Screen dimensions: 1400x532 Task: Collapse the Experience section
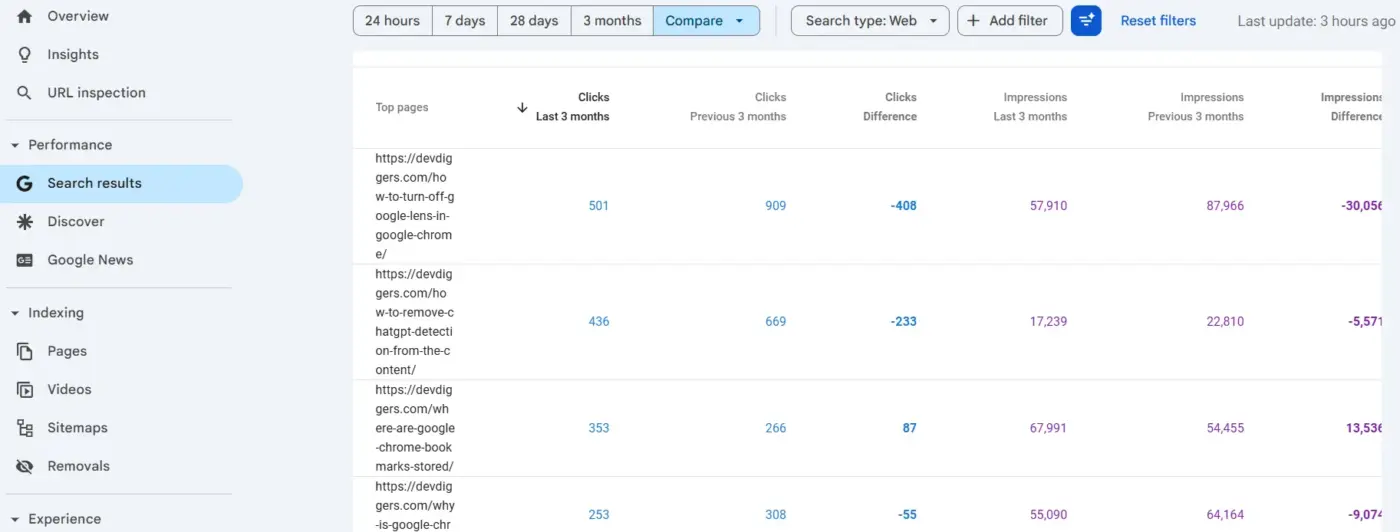pyautogui.click(x=15, y=519)
